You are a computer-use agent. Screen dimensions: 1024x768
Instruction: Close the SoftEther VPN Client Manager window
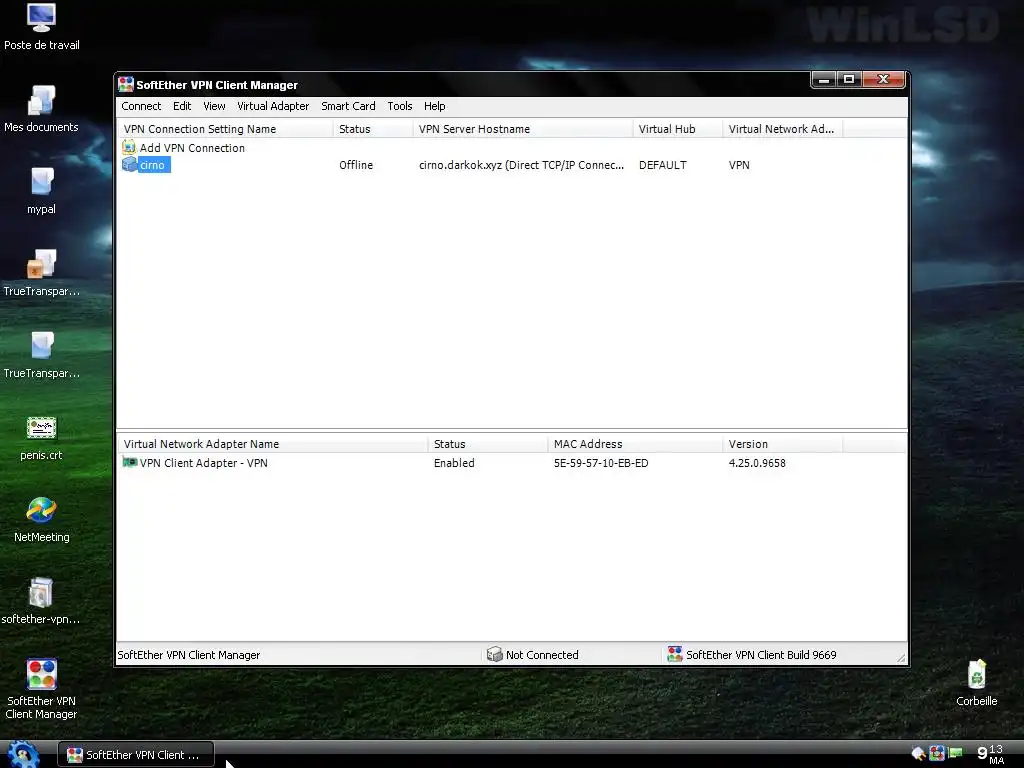pos(884,80)
